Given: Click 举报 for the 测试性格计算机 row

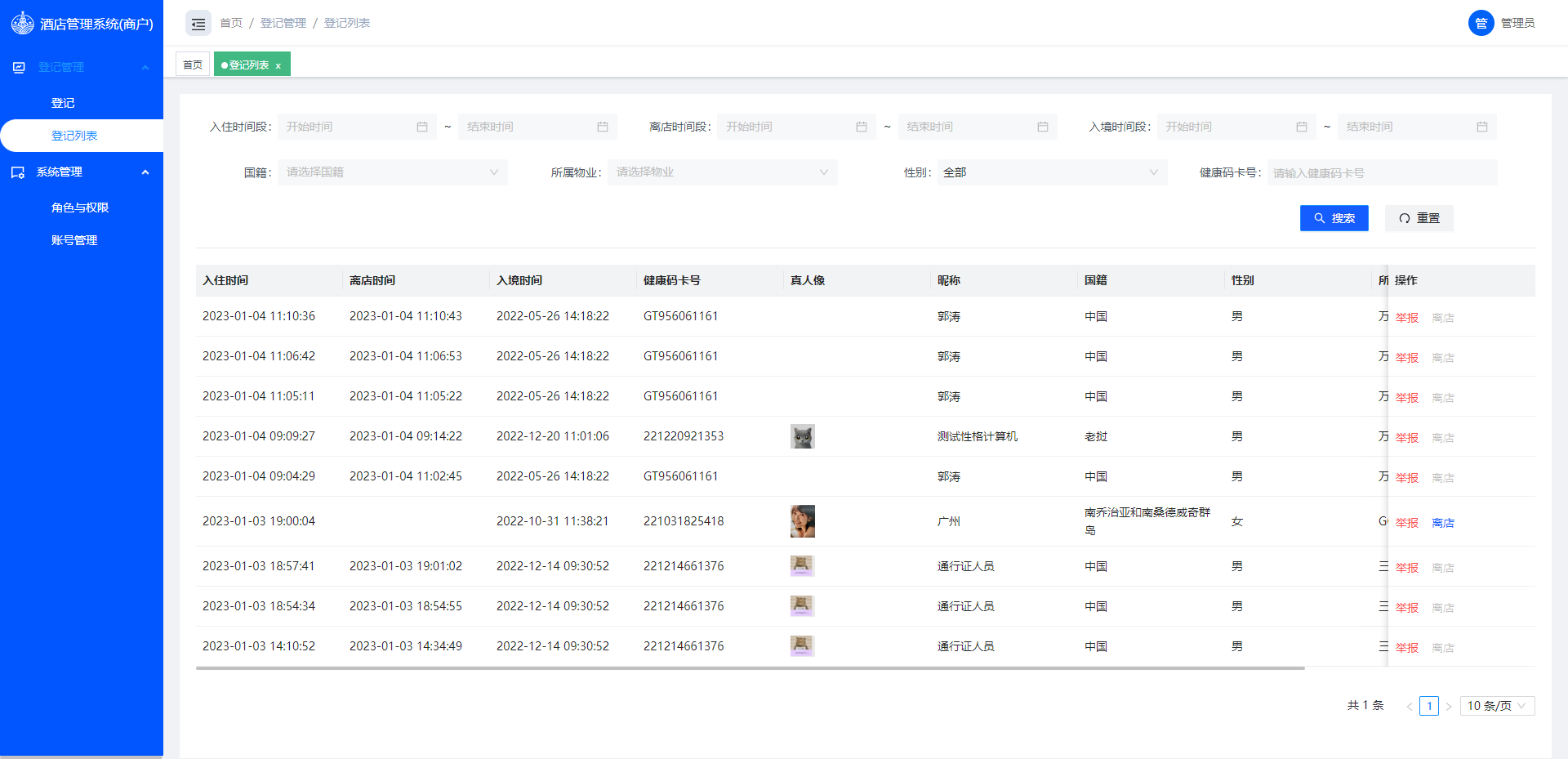Looking at the screenshot, I should pyautogui.click(x=1407, y=438).
